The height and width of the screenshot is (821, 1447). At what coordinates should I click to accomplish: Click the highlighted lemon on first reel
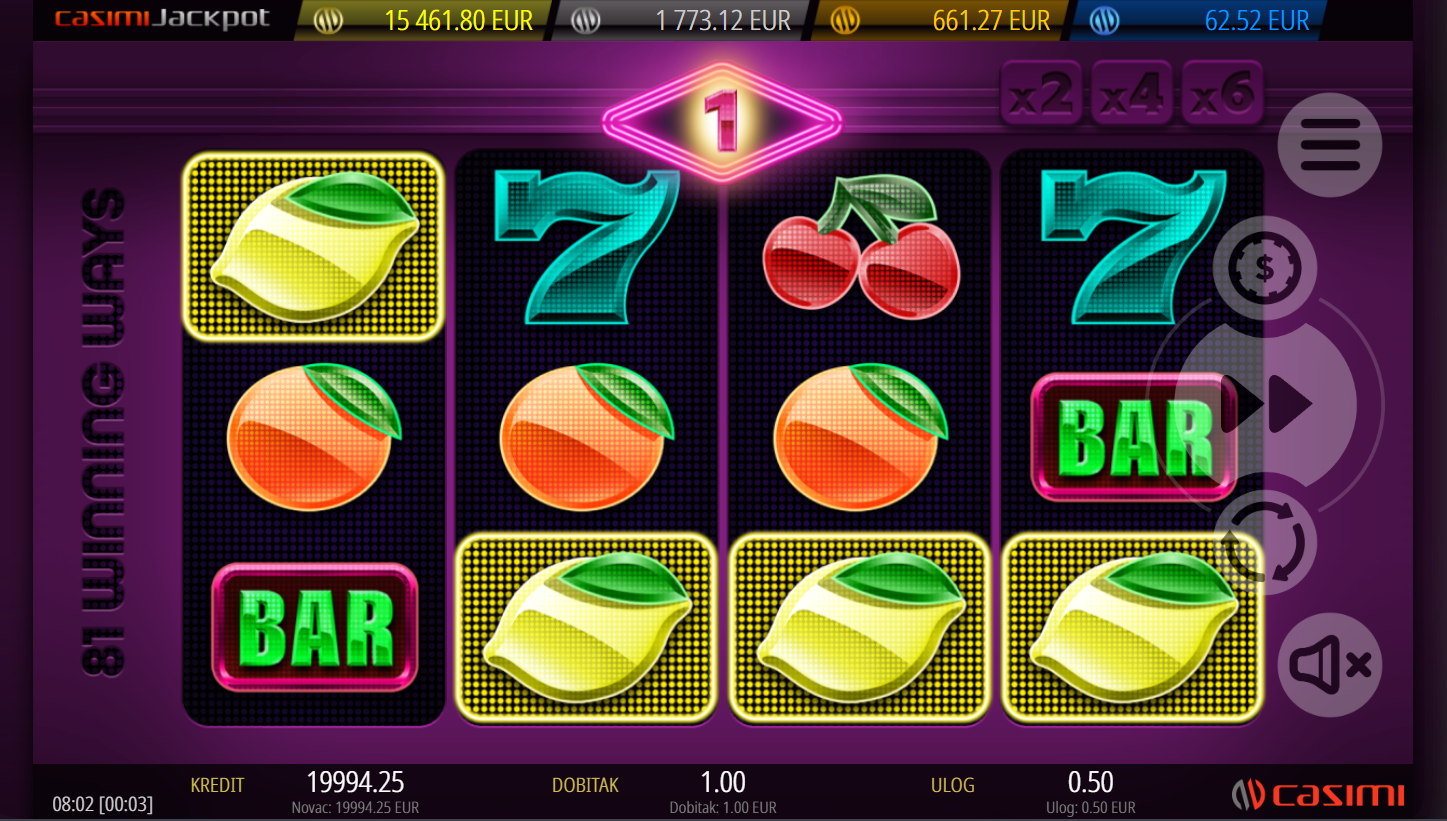(x=314, y=247)
